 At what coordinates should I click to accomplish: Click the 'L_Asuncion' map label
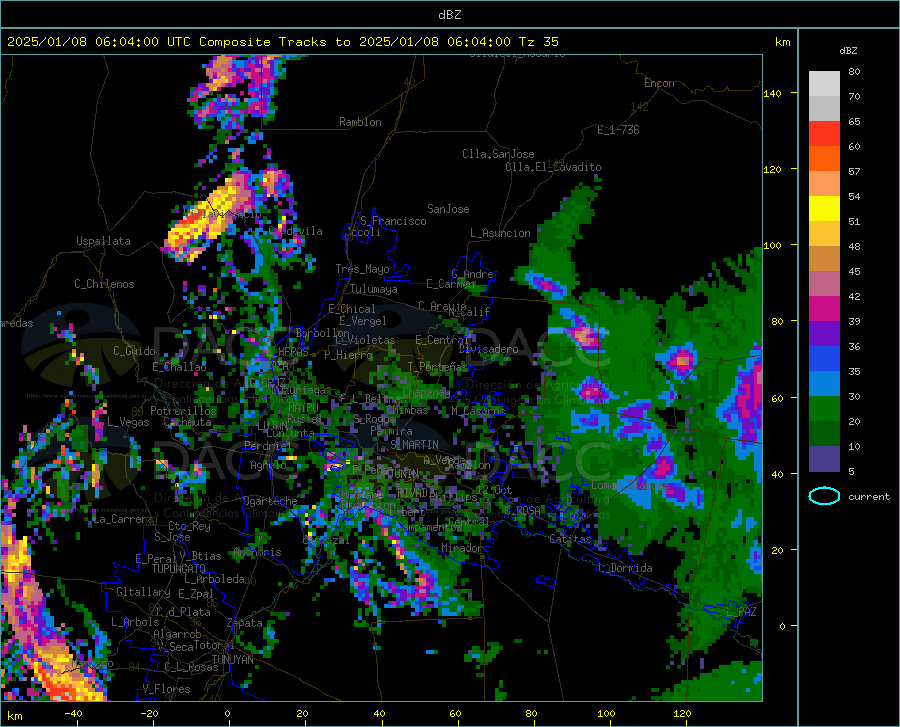point(500,233)
